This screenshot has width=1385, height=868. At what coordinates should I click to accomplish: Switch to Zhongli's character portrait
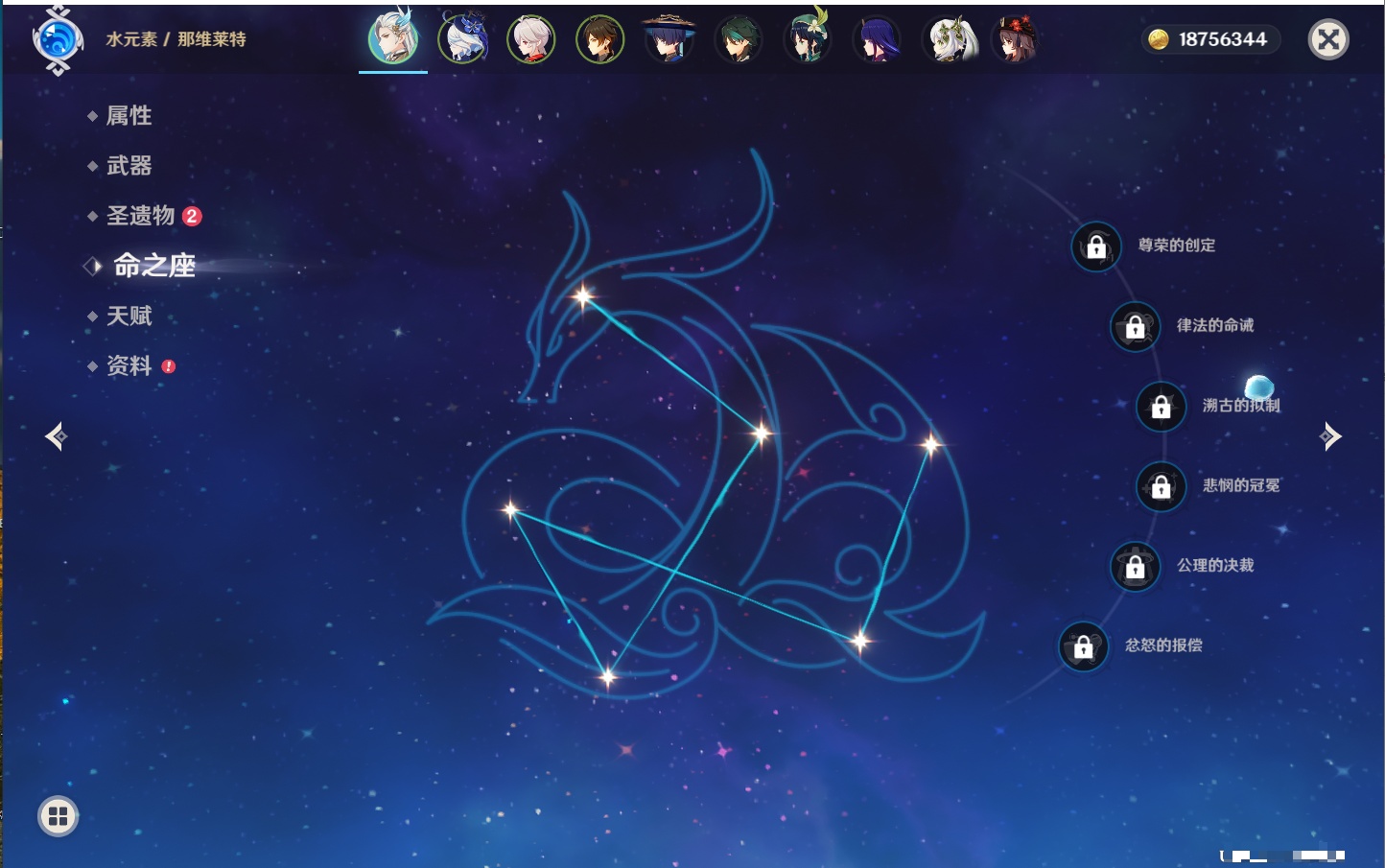click(600, 39)
